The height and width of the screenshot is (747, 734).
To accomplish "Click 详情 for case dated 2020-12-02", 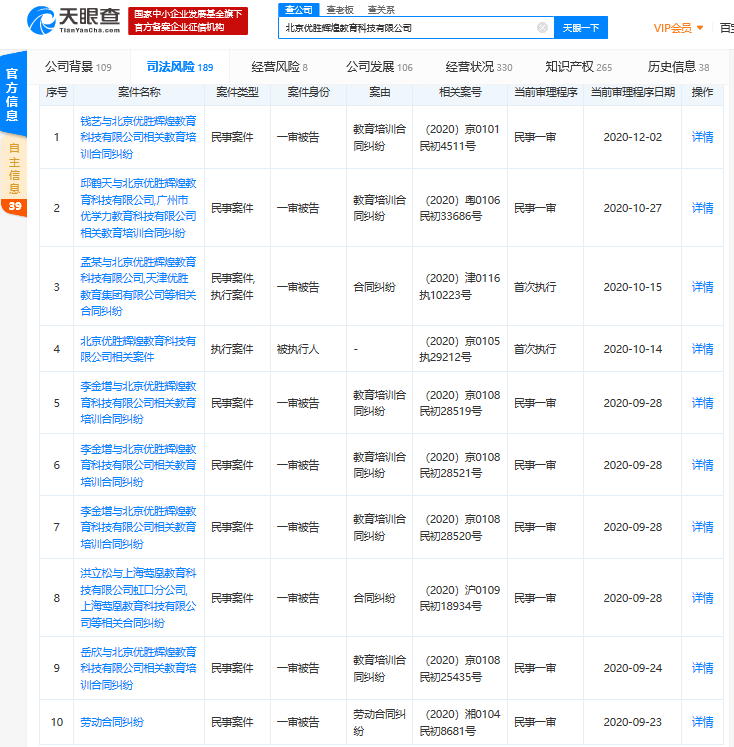I will click(702, 137).
